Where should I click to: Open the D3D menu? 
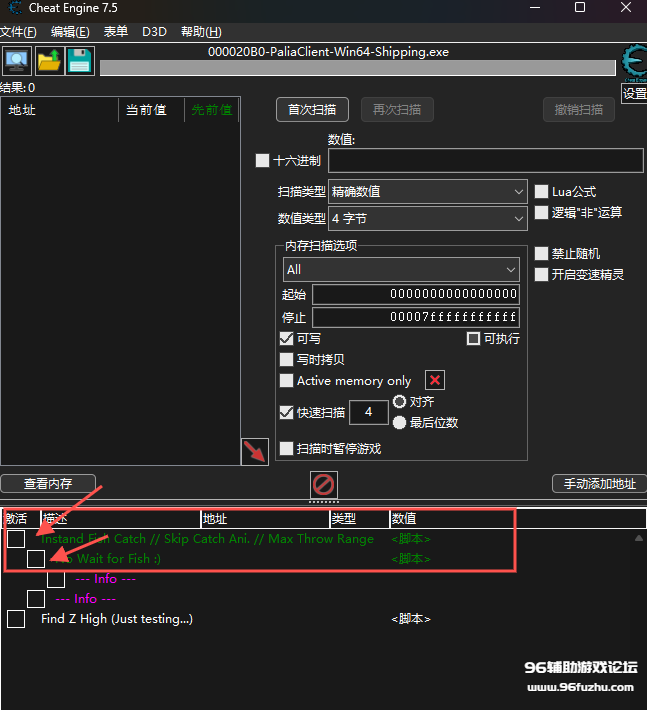154,32
